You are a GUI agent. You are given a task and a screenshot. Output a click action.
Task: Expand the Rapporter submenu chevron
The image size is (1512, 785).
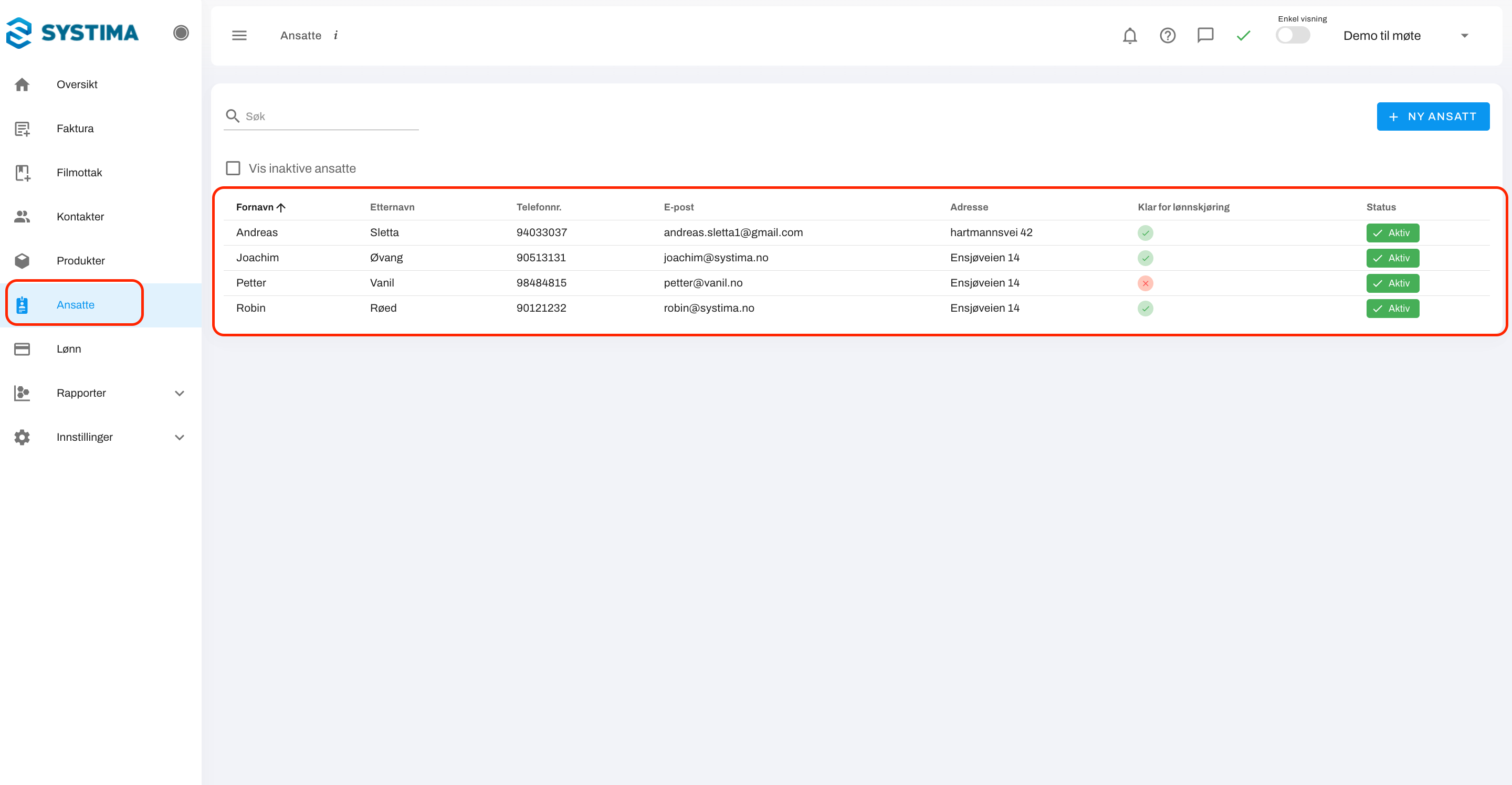click(x=180, y=393)
